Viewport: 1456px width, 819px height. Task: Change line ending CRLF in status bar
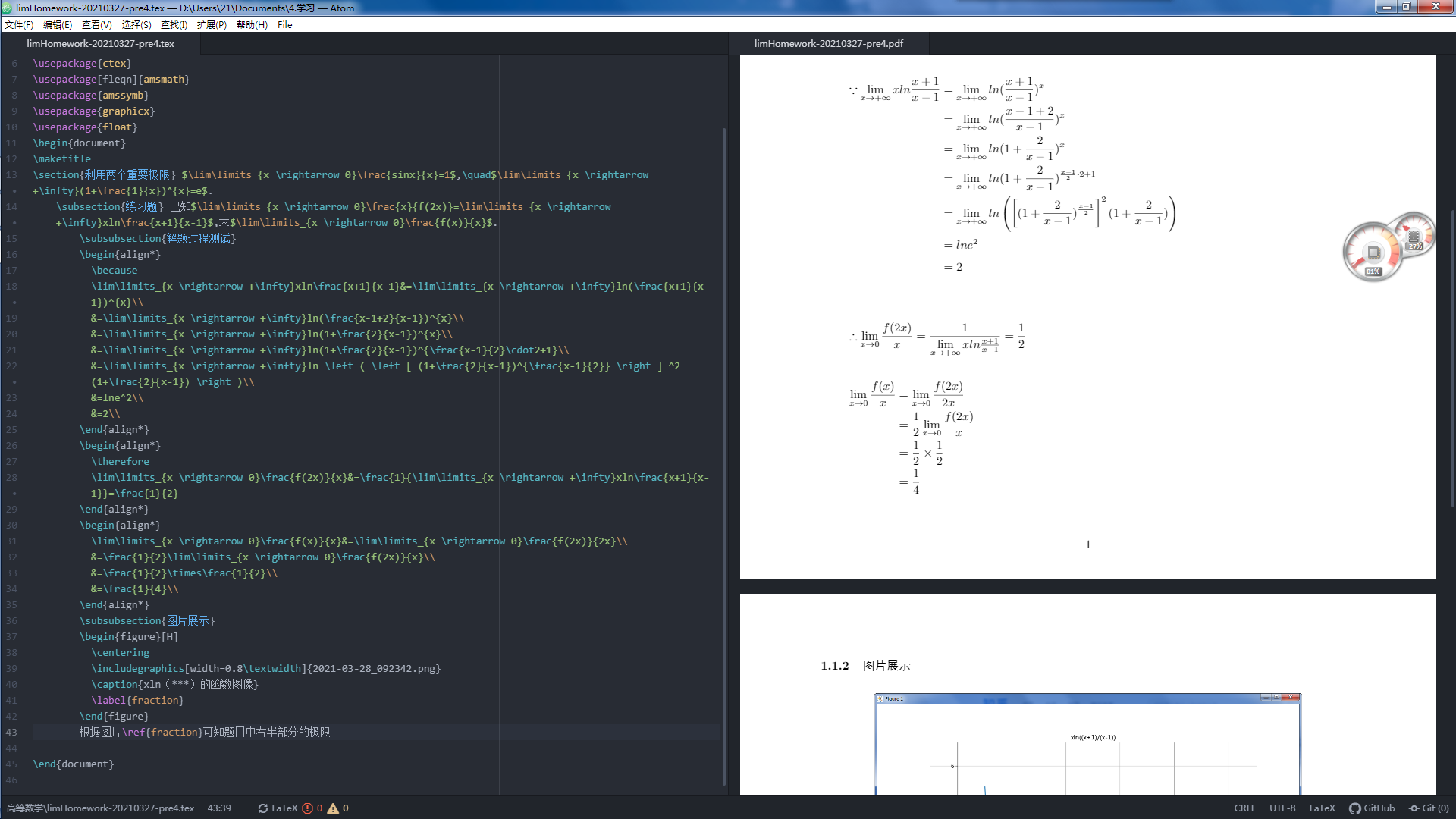tap(1244, 808)
